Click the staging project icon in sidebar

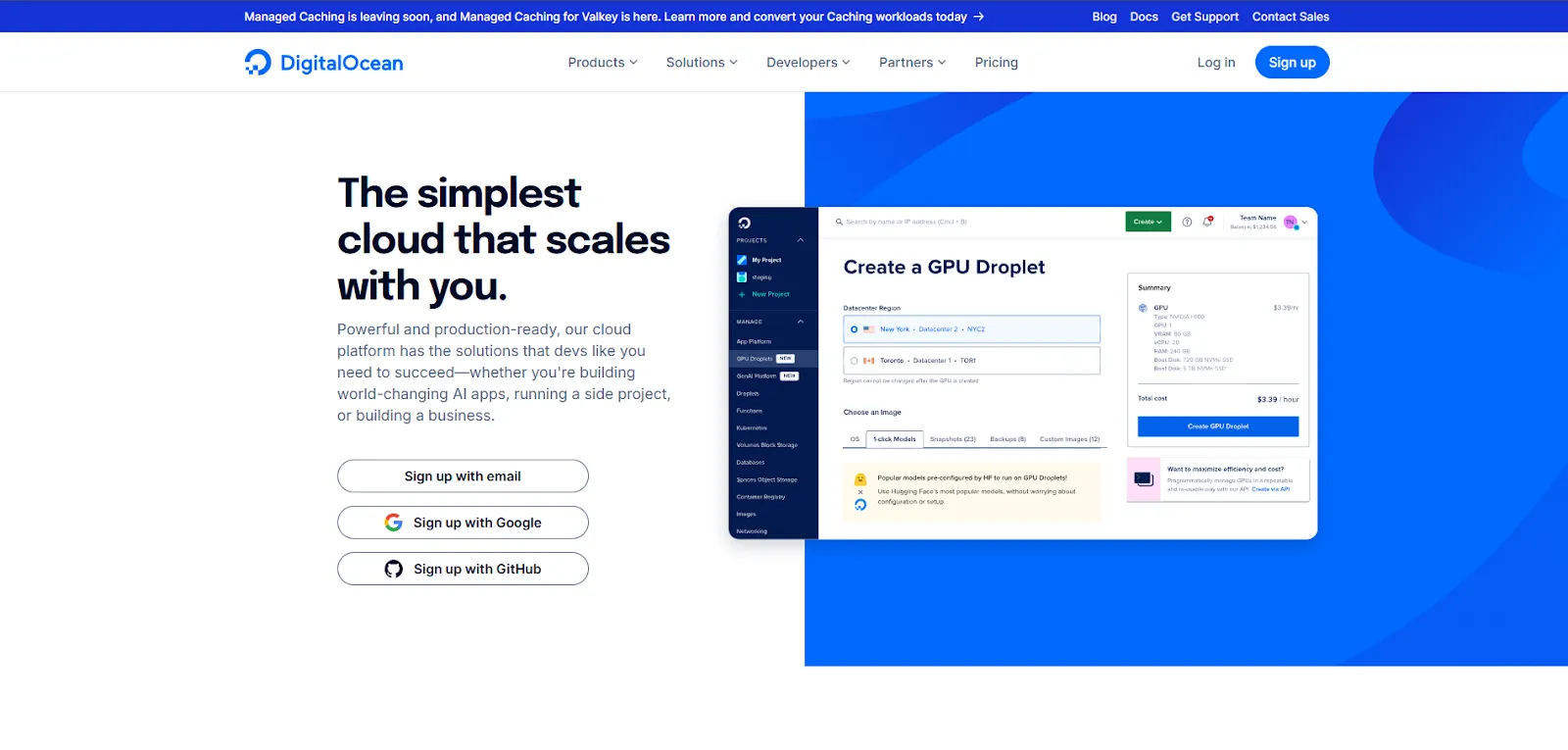pos(742,277)
